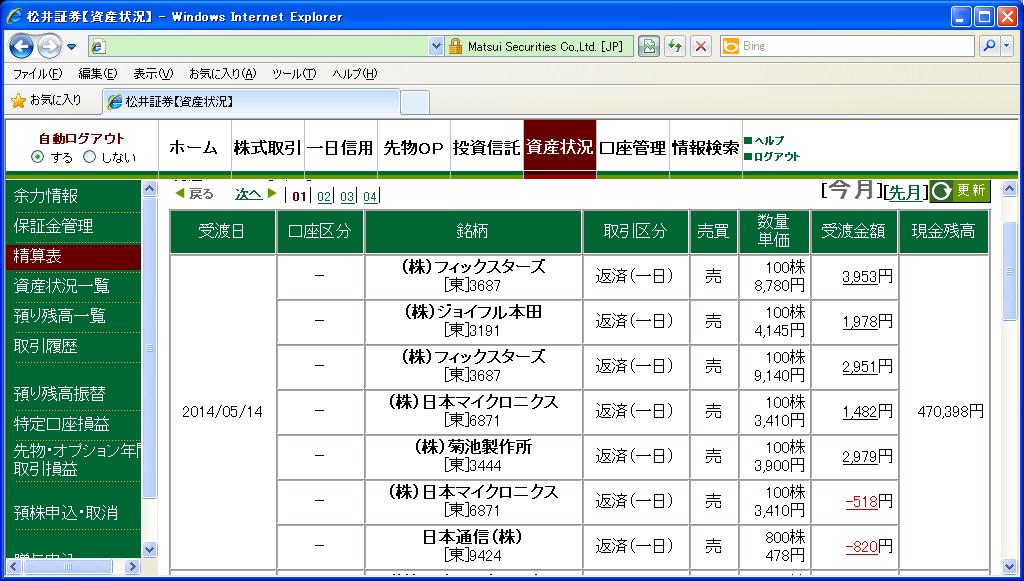Click the security padlock icon
Viewport: 1024px width, 581px height.
click(455, 46)
